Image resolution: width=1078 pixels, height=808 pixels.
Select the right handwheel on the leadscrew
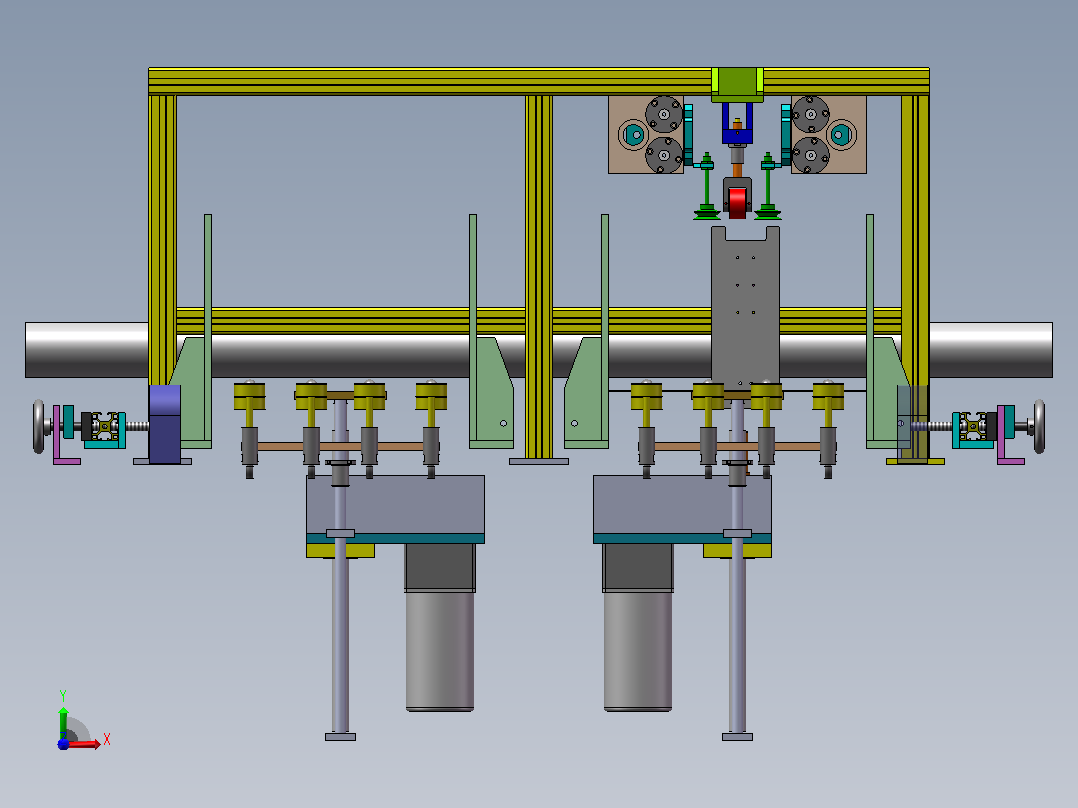1039,427
